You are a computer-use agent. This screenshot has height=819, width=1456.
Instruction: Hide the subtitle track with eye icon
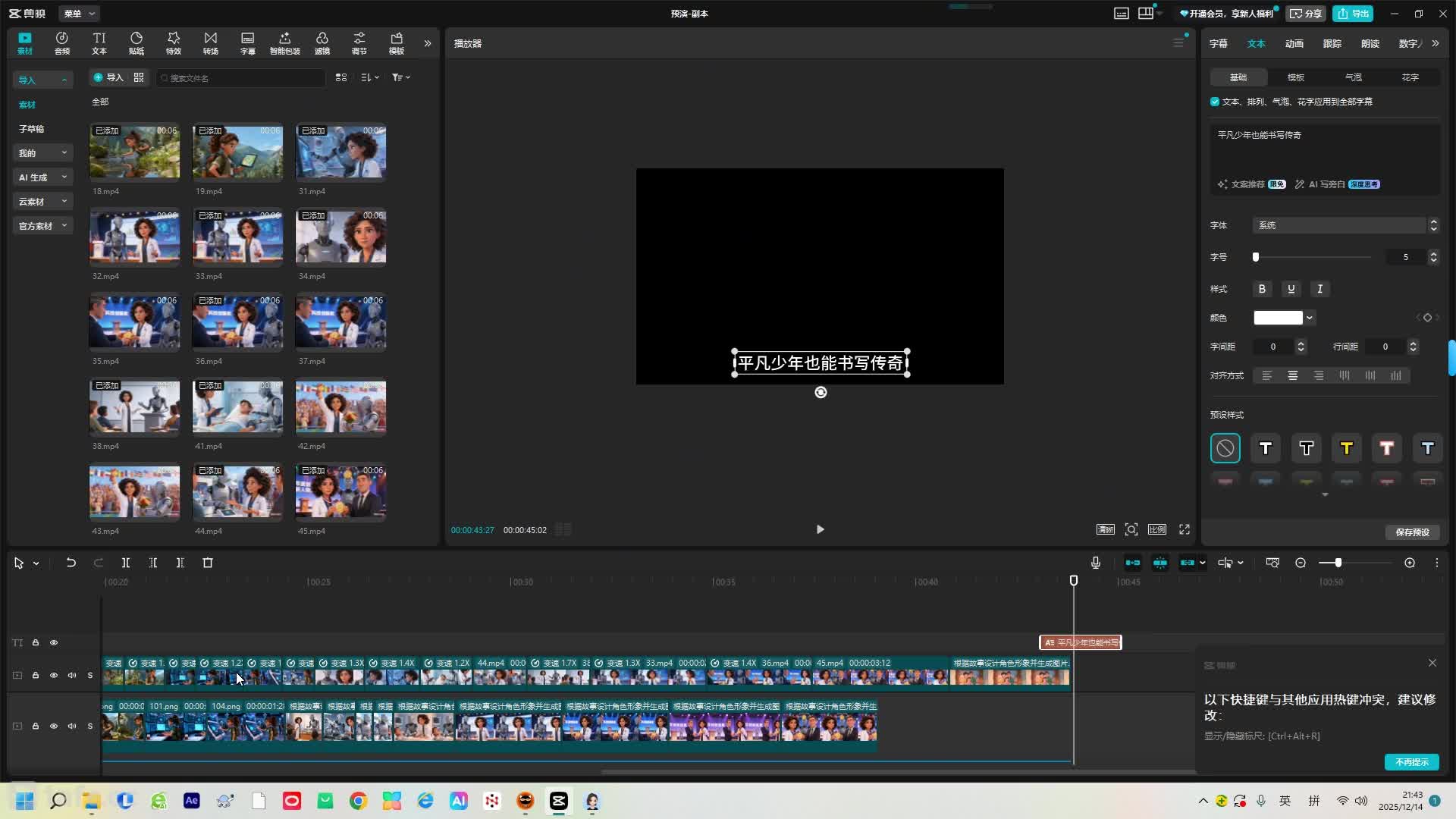[54, 642]
